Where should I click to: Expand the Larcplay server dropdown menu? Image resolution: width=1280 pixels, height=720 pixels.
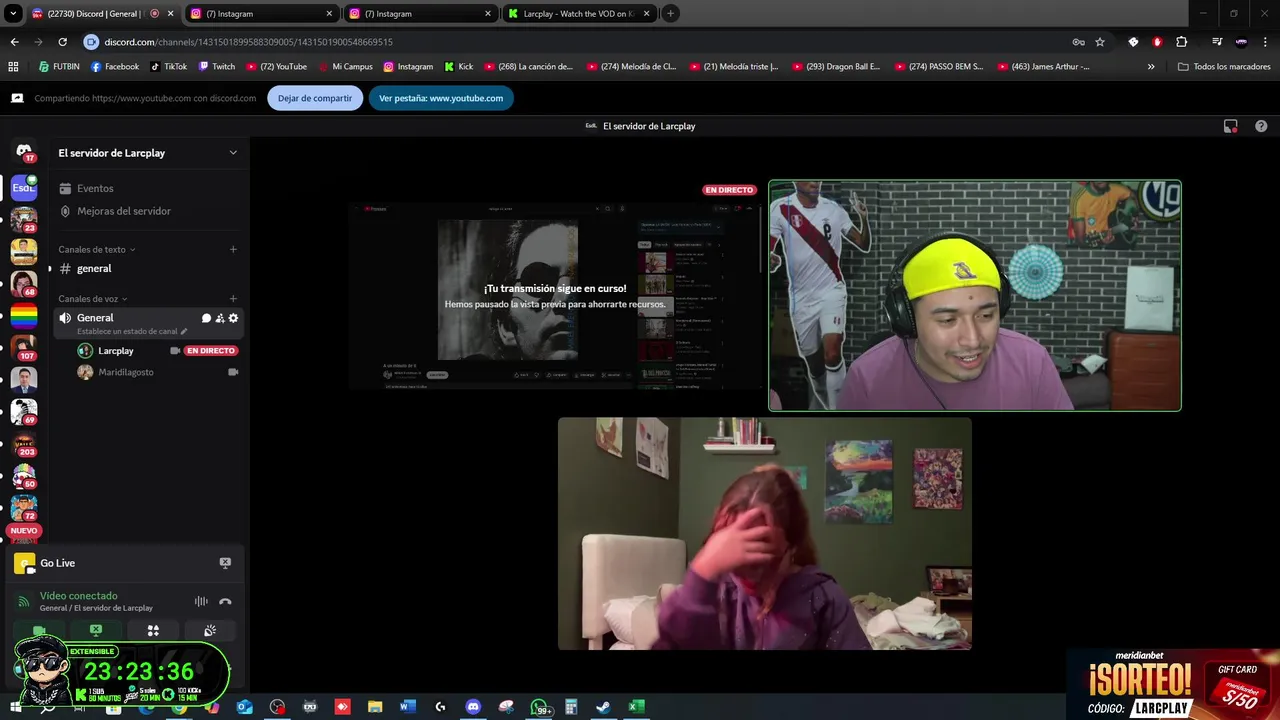coord(233,153)
